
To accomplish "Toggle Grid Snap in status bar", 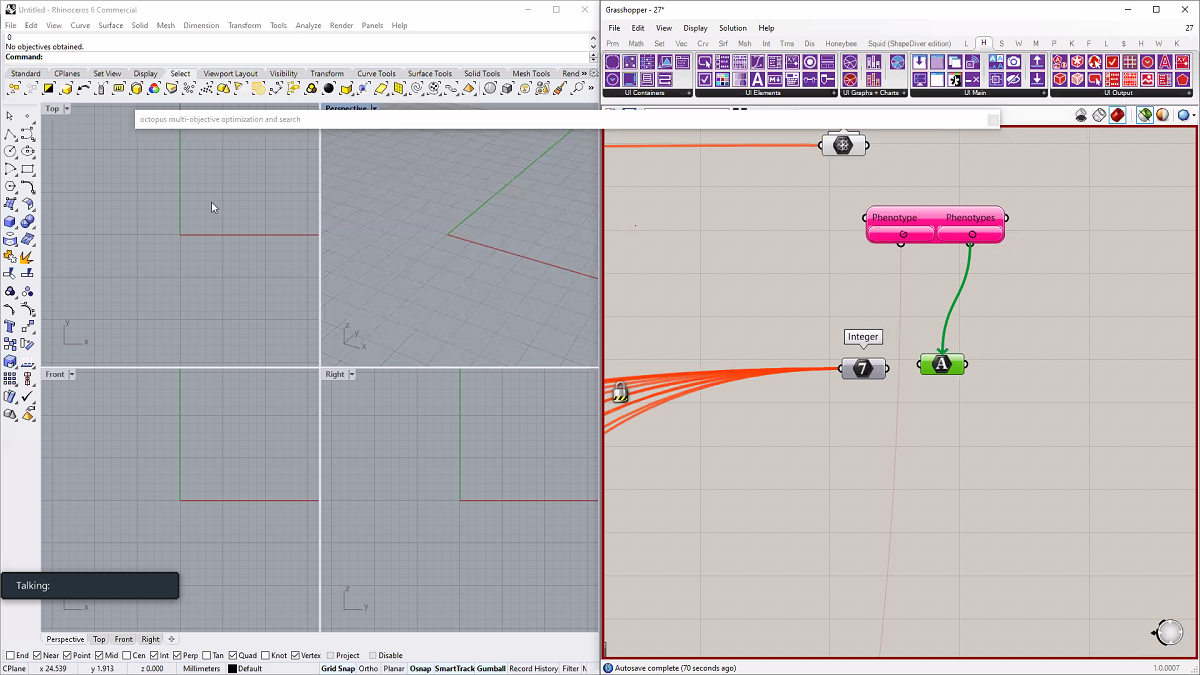I will (x=337, y=669).
